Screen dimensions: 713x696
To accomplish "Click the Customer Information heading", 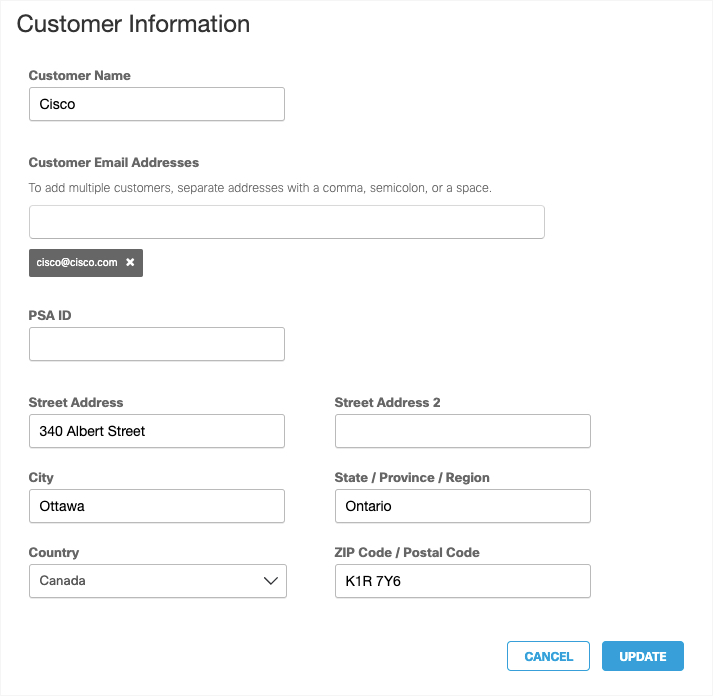I will [133, 24].
